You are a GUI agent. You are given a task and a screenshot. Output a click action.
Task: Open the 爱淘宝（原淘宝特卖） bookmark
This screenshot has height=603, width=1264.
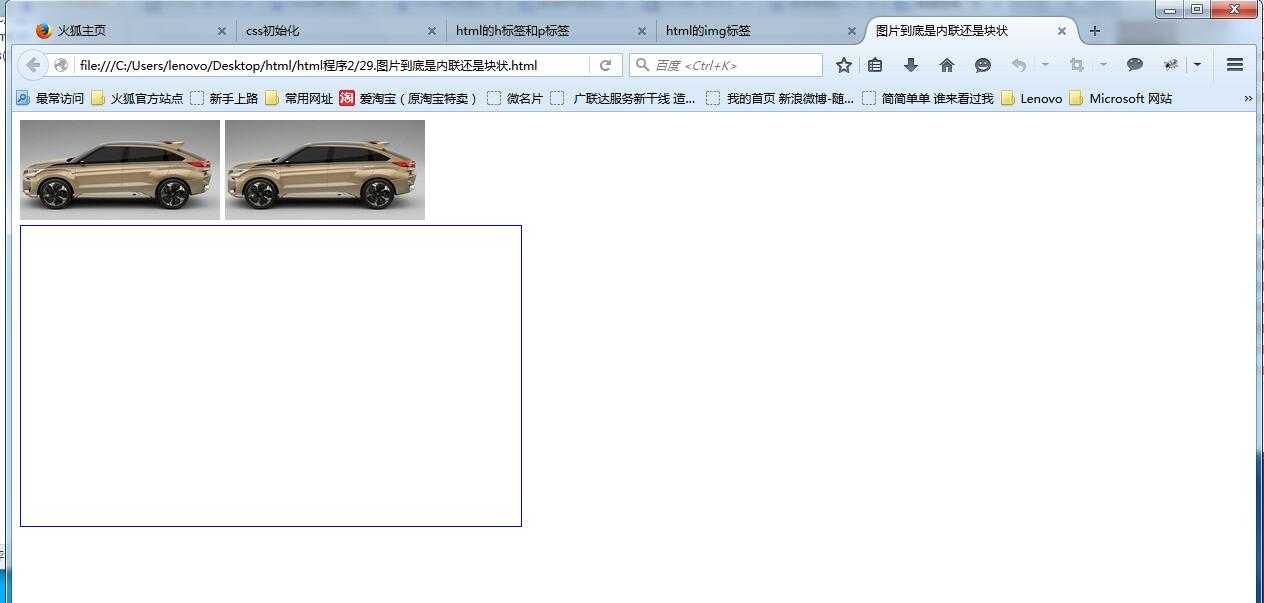410,98
